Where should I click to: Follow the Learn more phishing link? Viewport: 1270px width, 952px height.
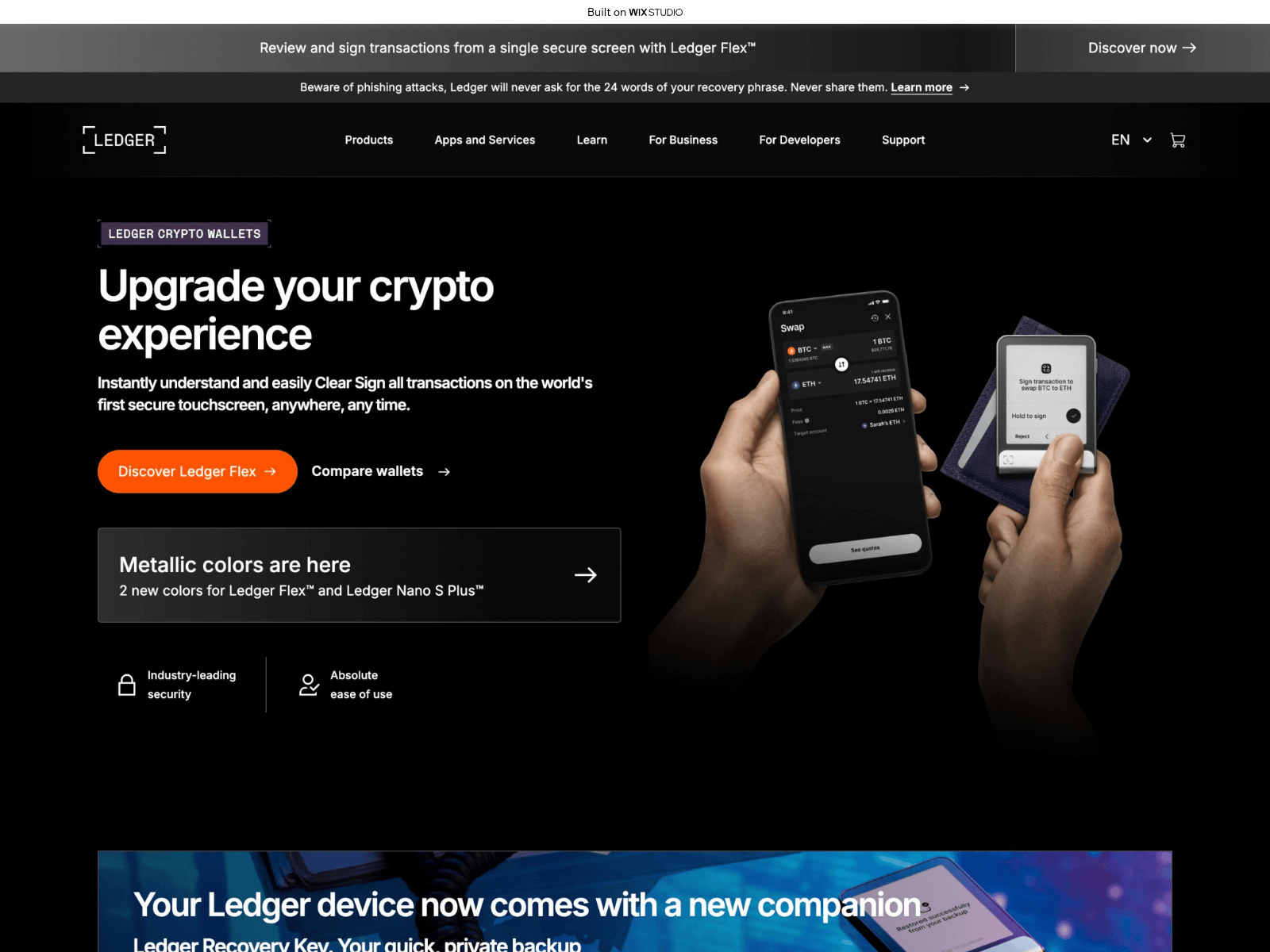[x=922, y=87]
